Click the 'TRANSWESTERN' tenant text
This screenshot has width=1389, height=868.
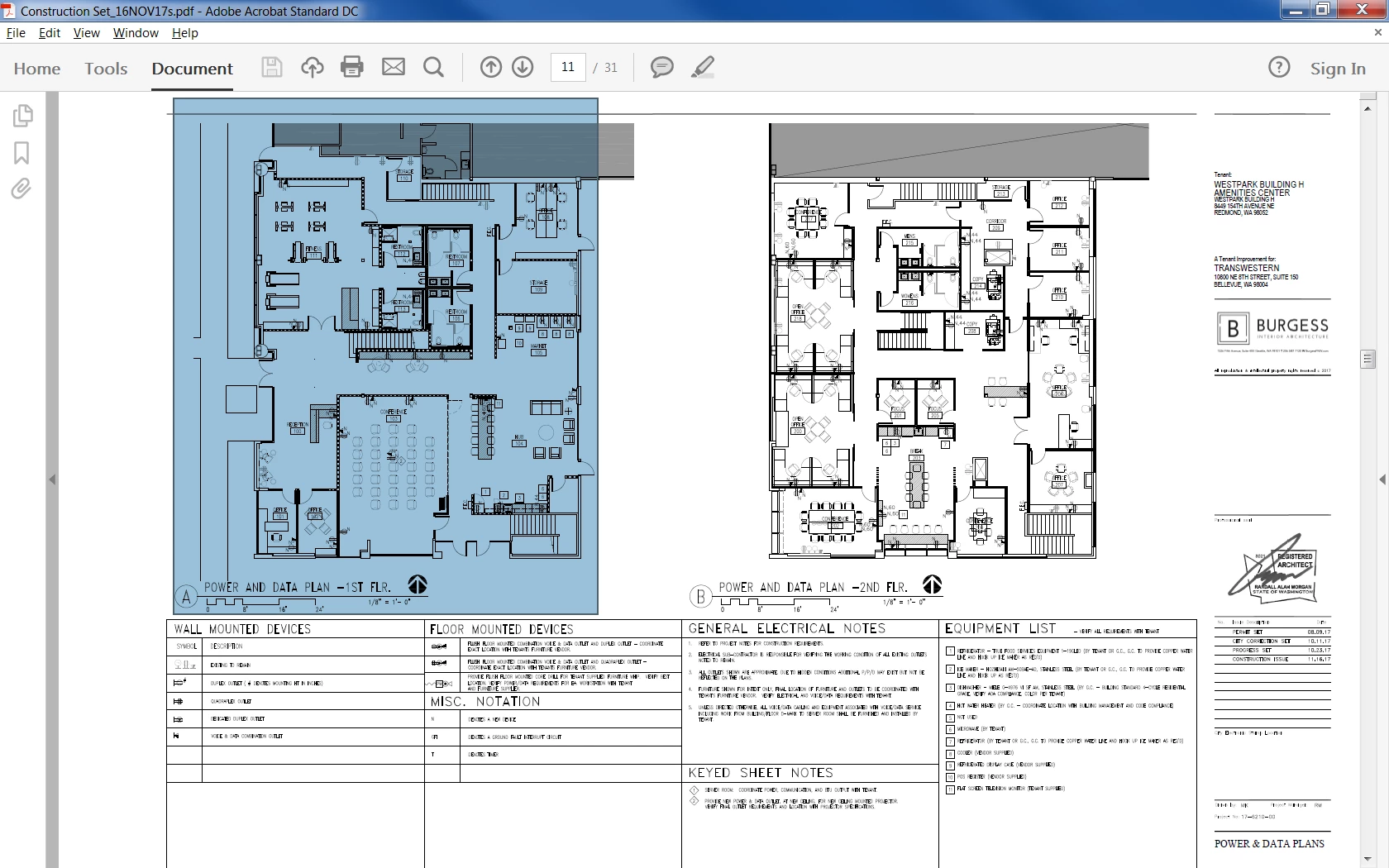click(x=1247, y=269)
